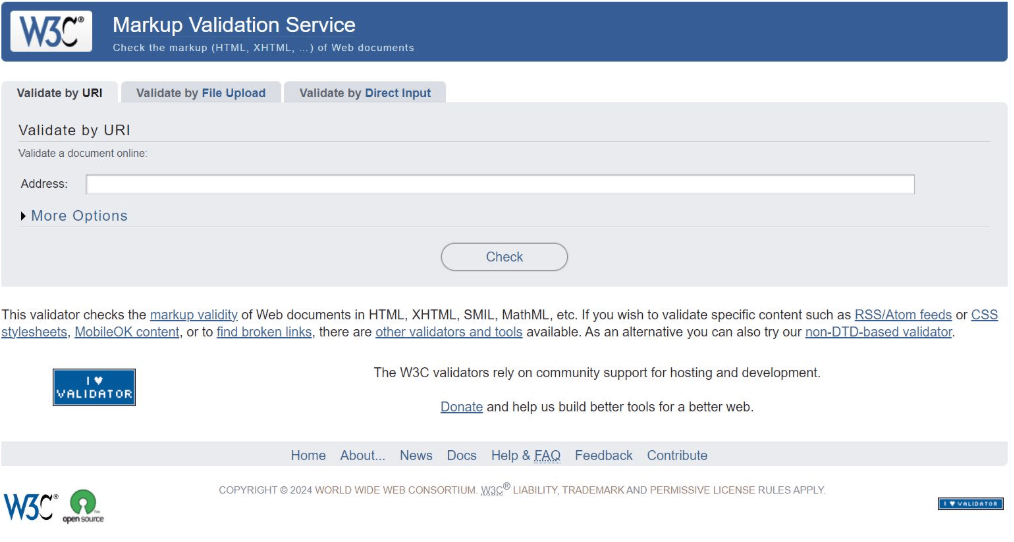Go to Home in footer menu
The image size is (1014, 542).
tap(308, 455)
